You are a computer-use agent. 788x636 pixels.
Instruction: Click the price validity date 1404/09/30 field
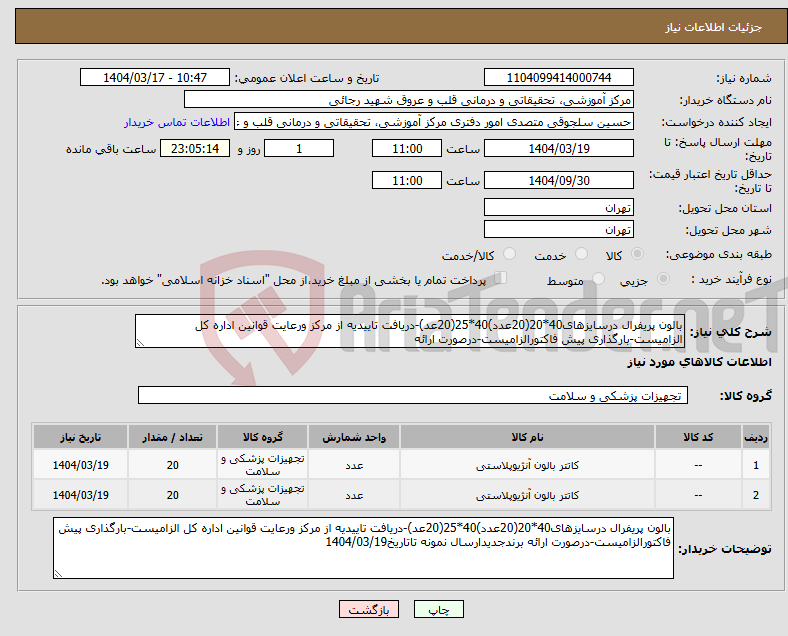click(x=558, y=180)
